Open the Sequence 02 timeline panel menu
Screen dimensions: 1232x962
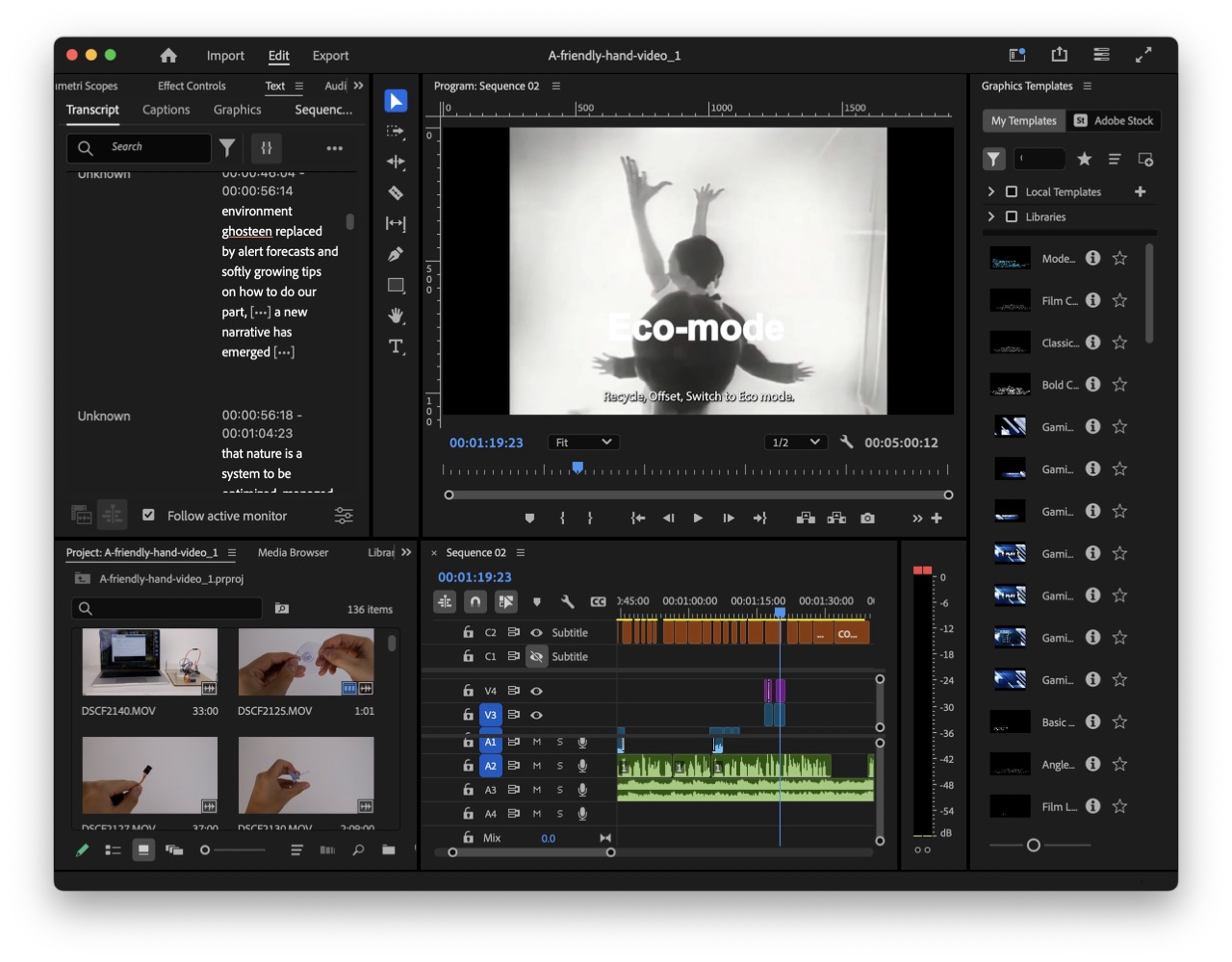[521, 552]
